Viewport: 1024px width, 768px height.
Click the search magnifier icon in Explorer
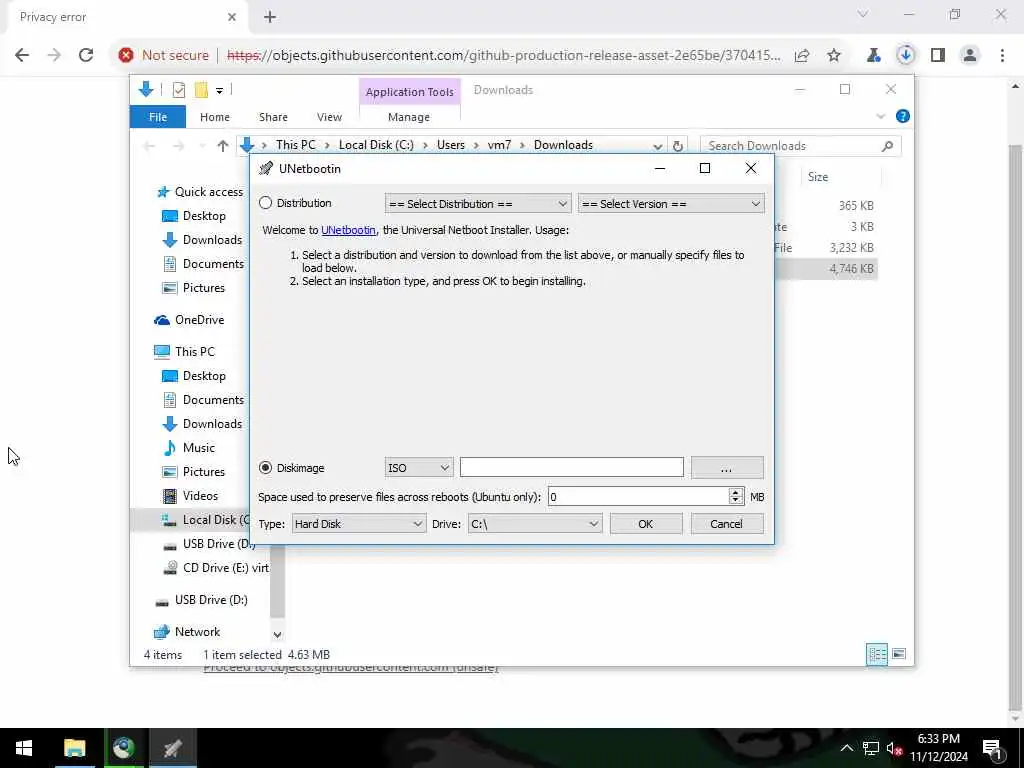(x=887, y=146)
